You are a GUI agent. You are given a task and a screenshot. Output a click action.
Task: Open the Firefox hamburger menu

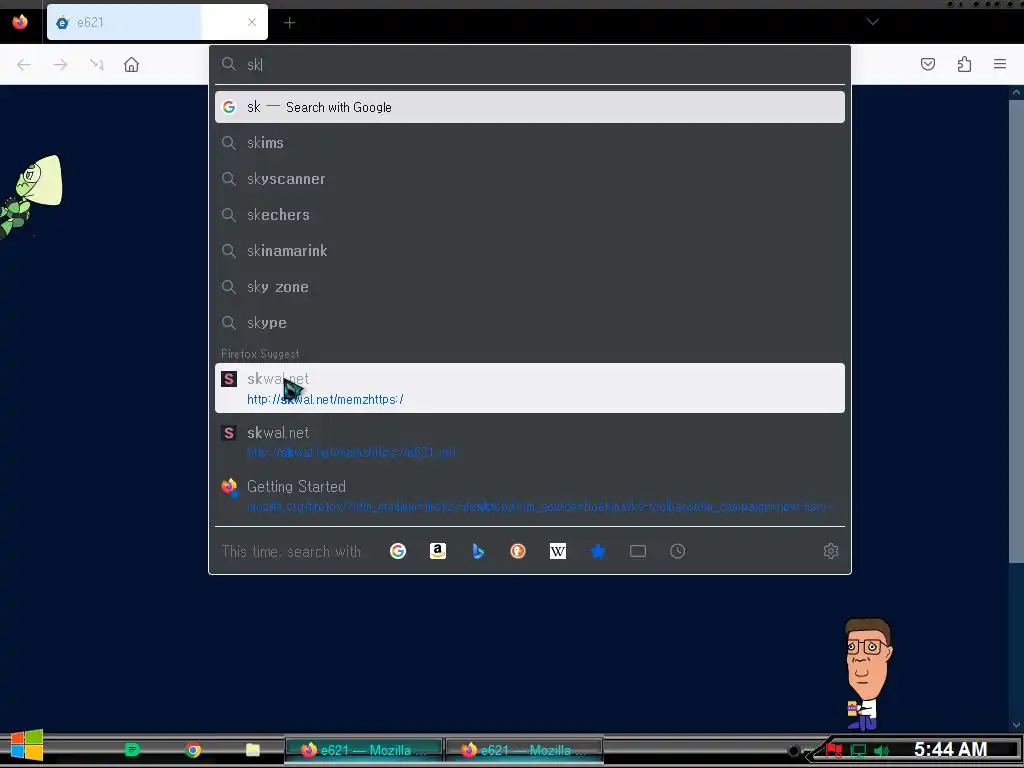[x=1000, y=64]
